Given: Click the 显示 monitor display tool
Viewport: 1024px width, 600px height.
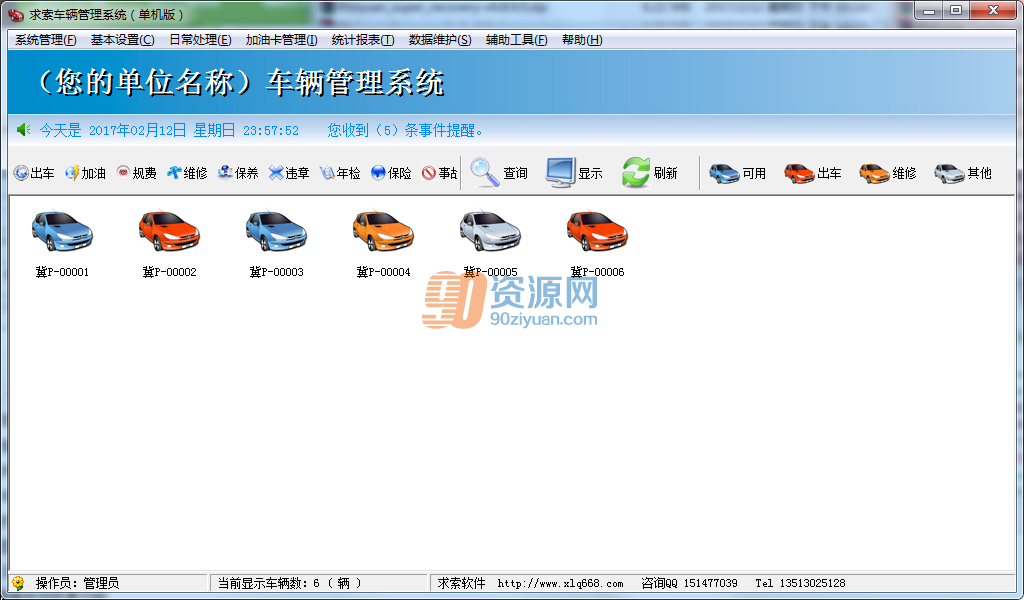Looking at the screenshot, I should click(x=574, y=173).
